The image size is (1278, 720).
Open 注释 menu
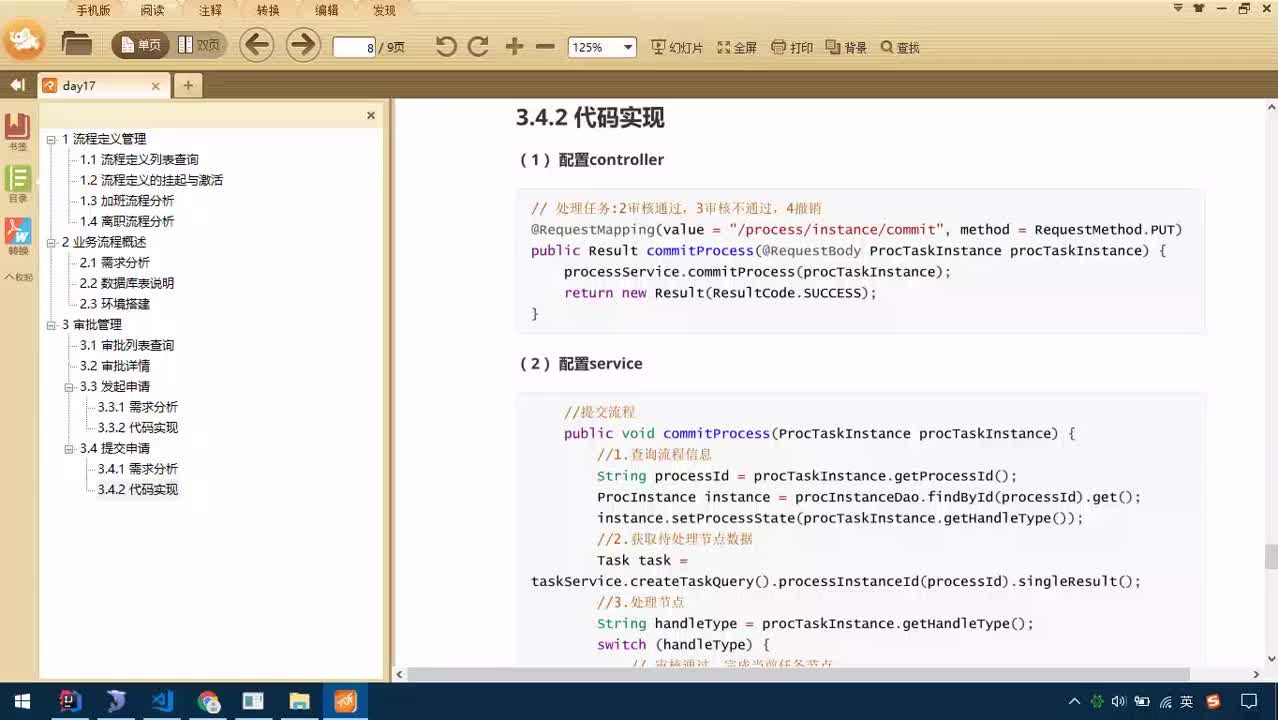pyautogui.click(x=210, y=11)
